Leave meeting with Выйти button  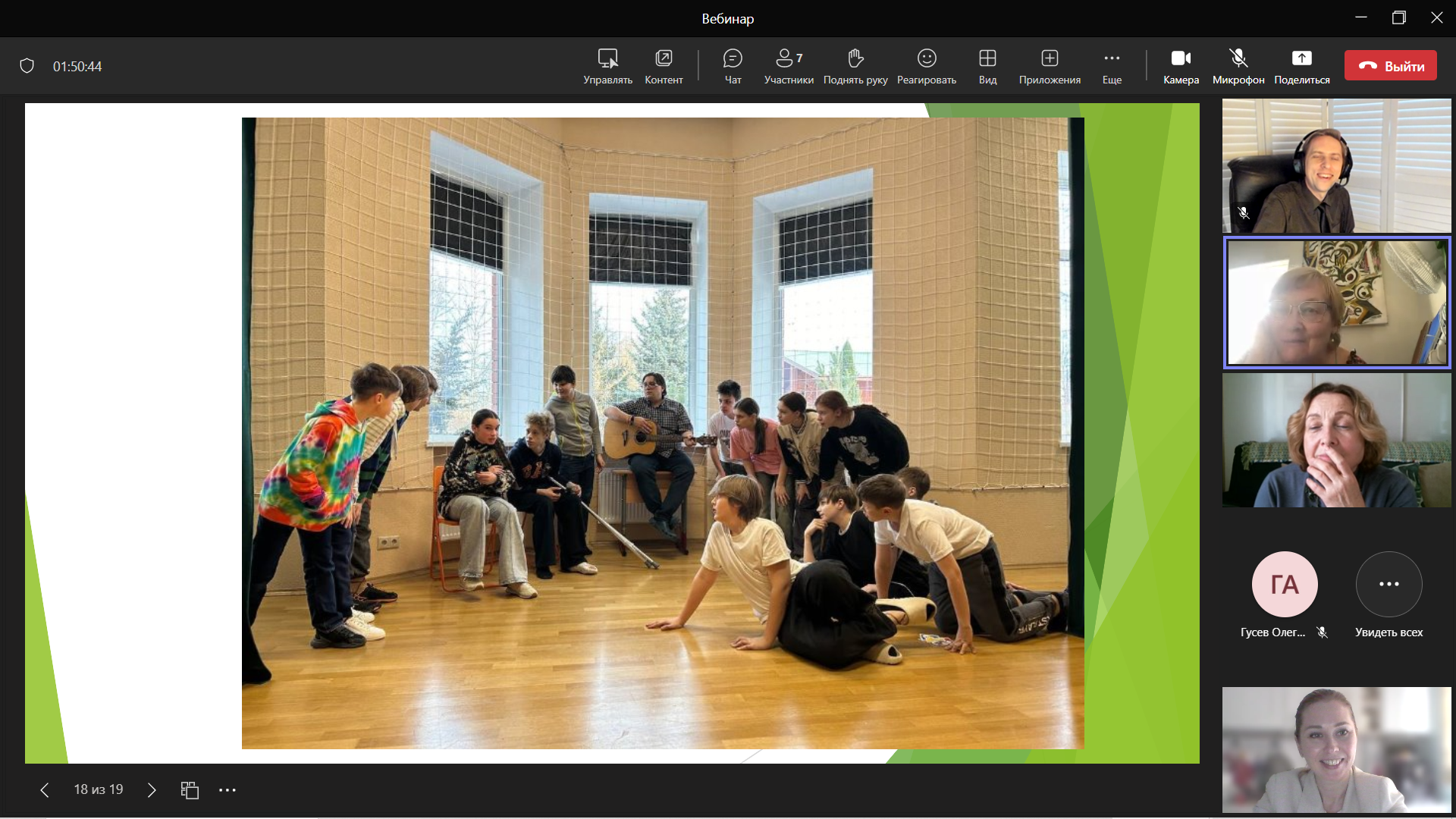pyautogui.click(x=1391, y=66)
